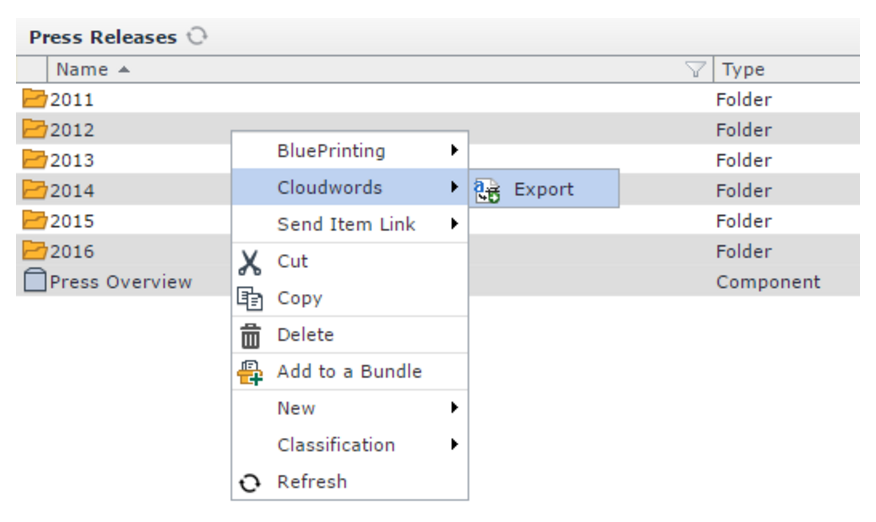Click the Cloudwords Export icon
The width and height of the screenshot is (876, 522).
(487, 189)
